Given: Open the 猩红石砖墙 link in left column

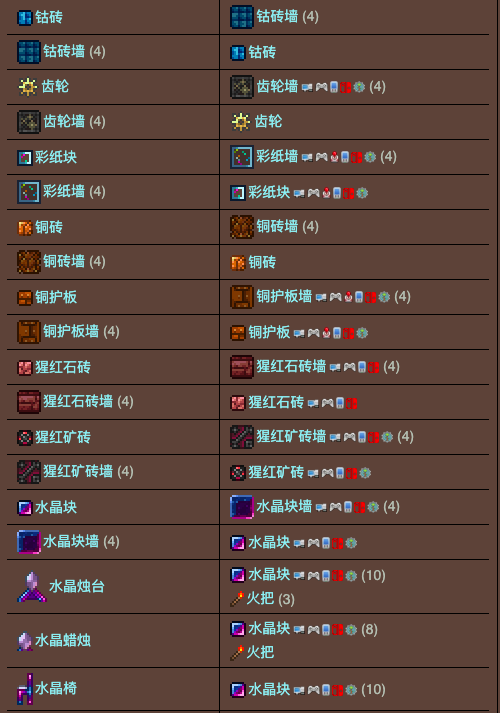Looking at the screenshot, I should (78, 402).
